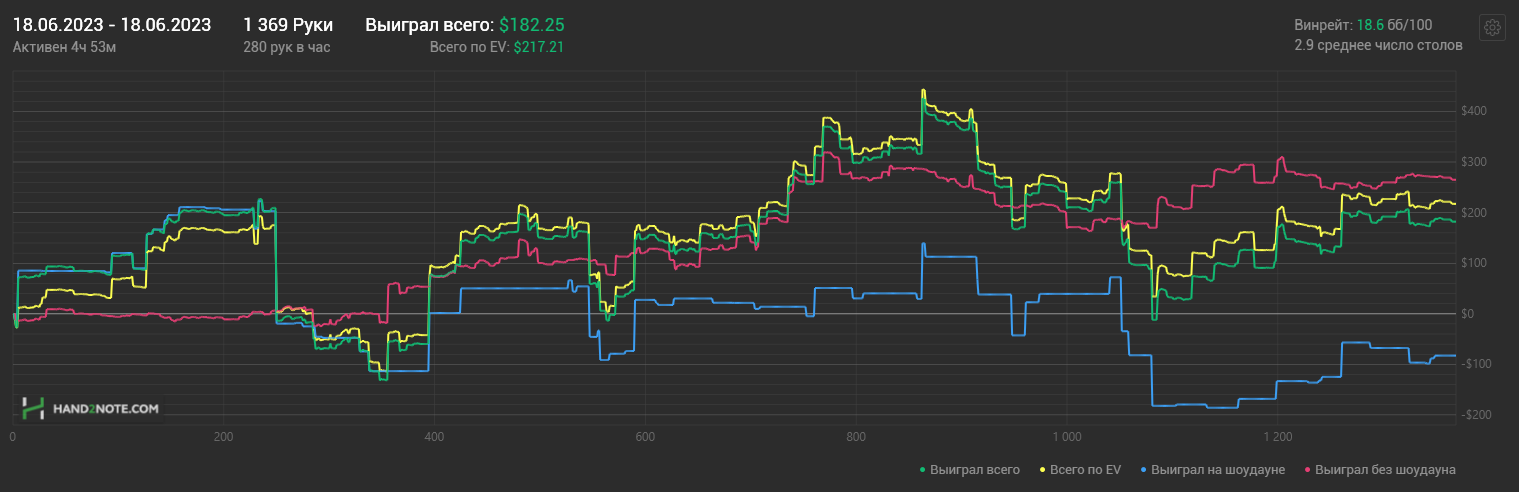Click the $400 y-axis label

(x=1473, y=110)
